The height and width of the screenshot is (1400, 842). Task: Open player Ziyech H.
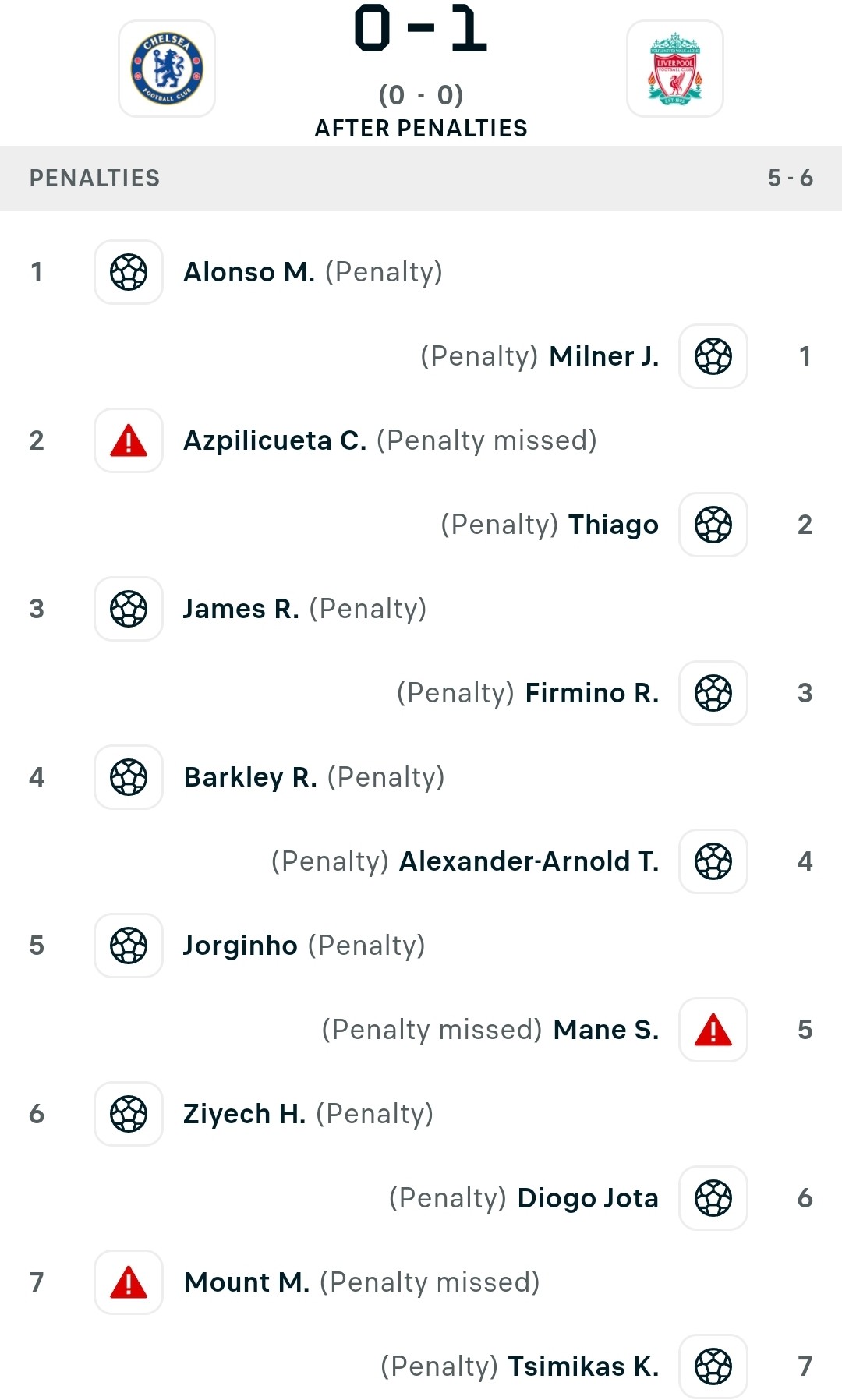point(244,1114)
